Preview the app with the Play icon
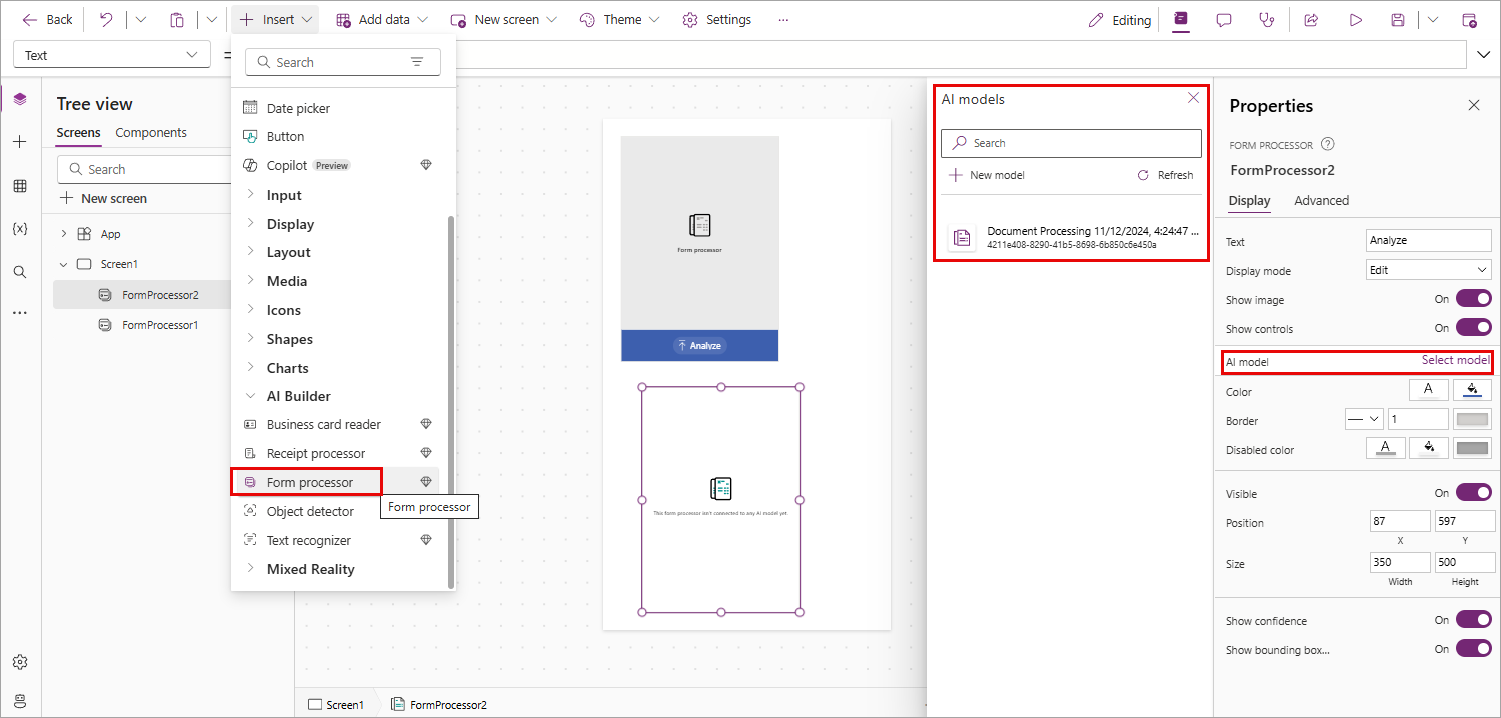 [1355, 19]
